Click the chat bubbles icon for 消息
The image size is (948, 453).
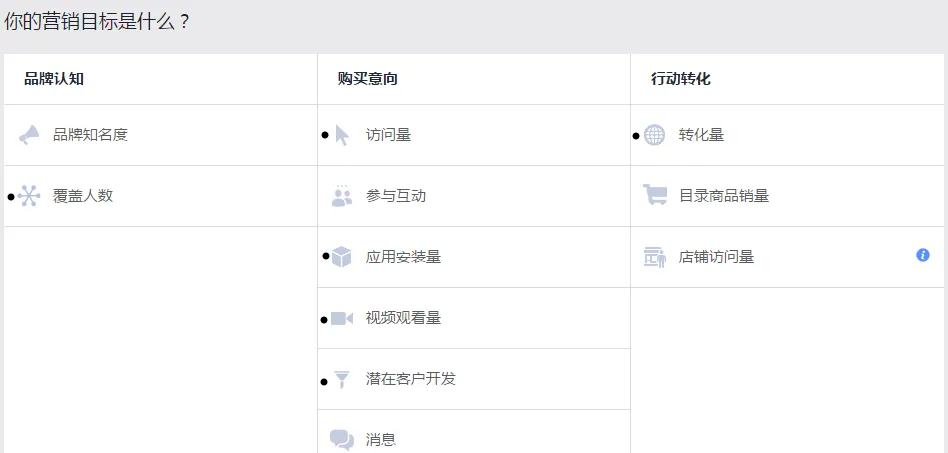click(342, 439)
